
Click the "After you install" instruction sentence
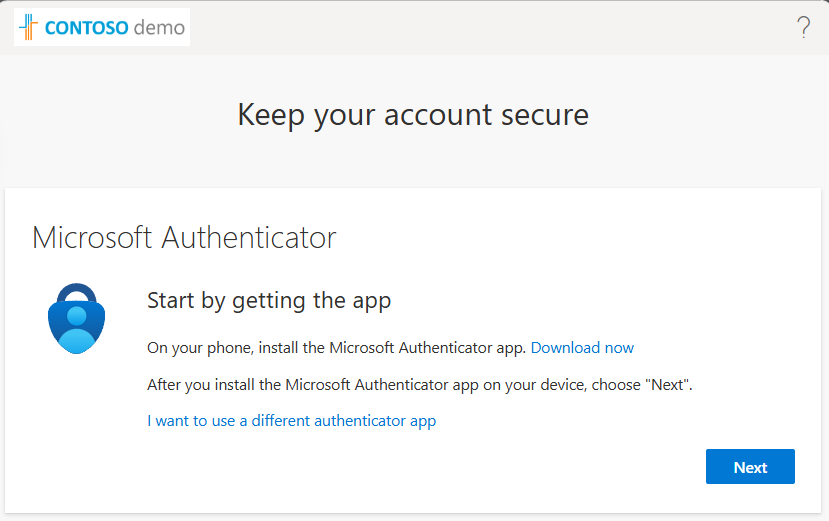420,385
